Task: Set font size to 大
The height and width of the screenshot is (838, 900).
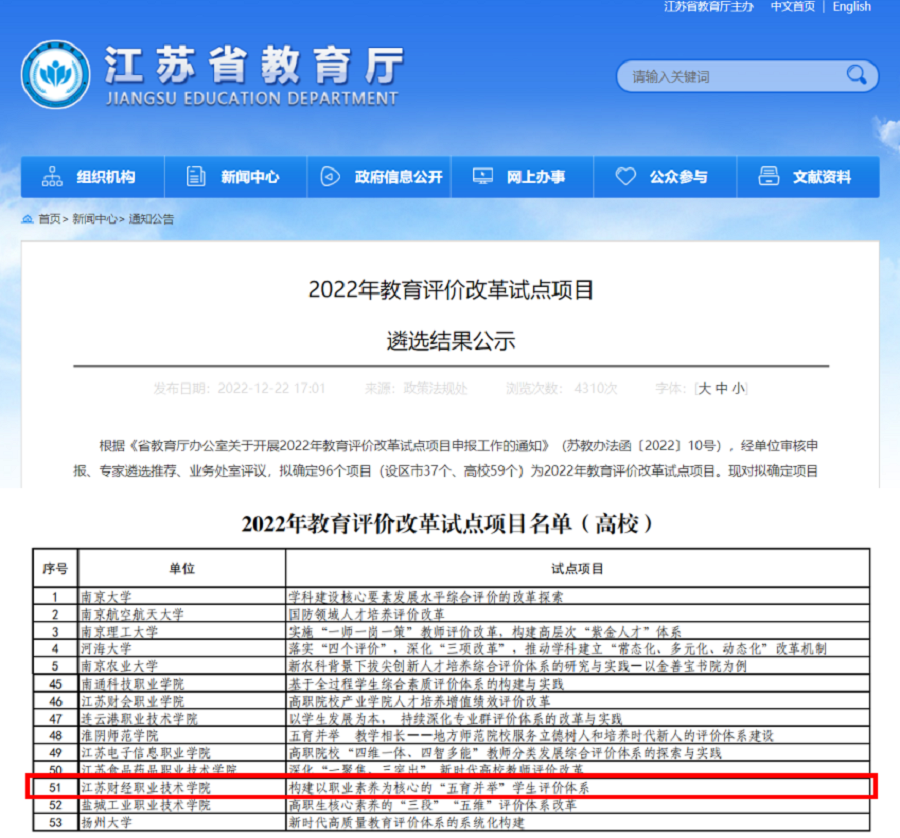Action: (705, 389)
